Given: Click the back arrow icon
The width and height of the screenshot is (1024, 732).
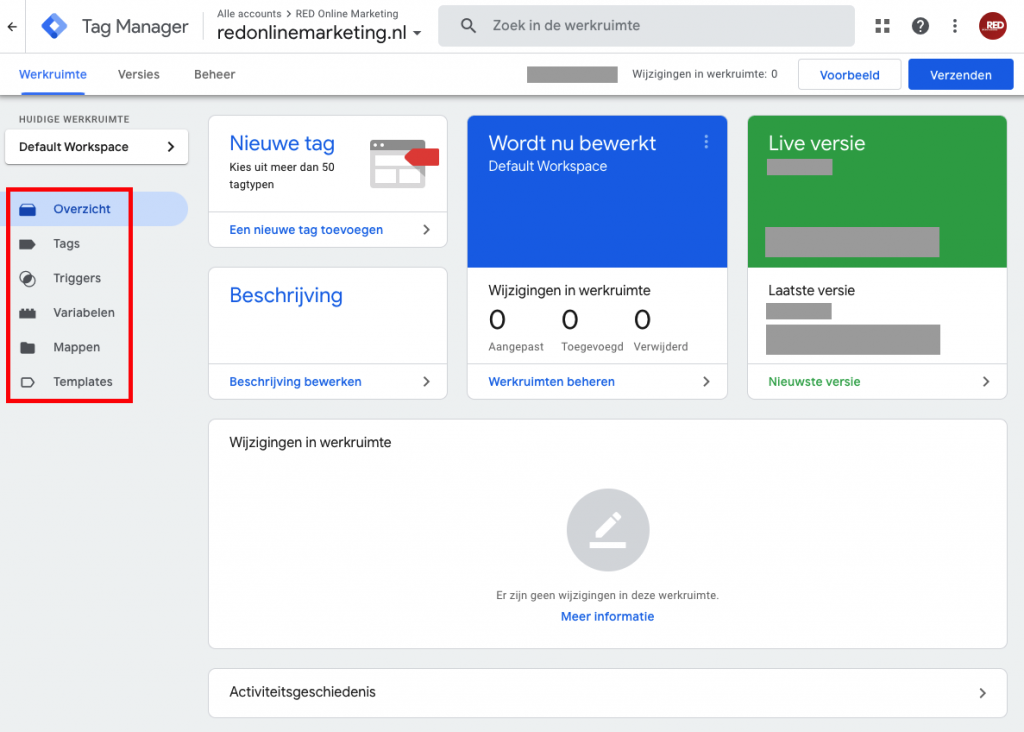Looking at the screenshot, I should pyautogui.click(x=12, y=27).
